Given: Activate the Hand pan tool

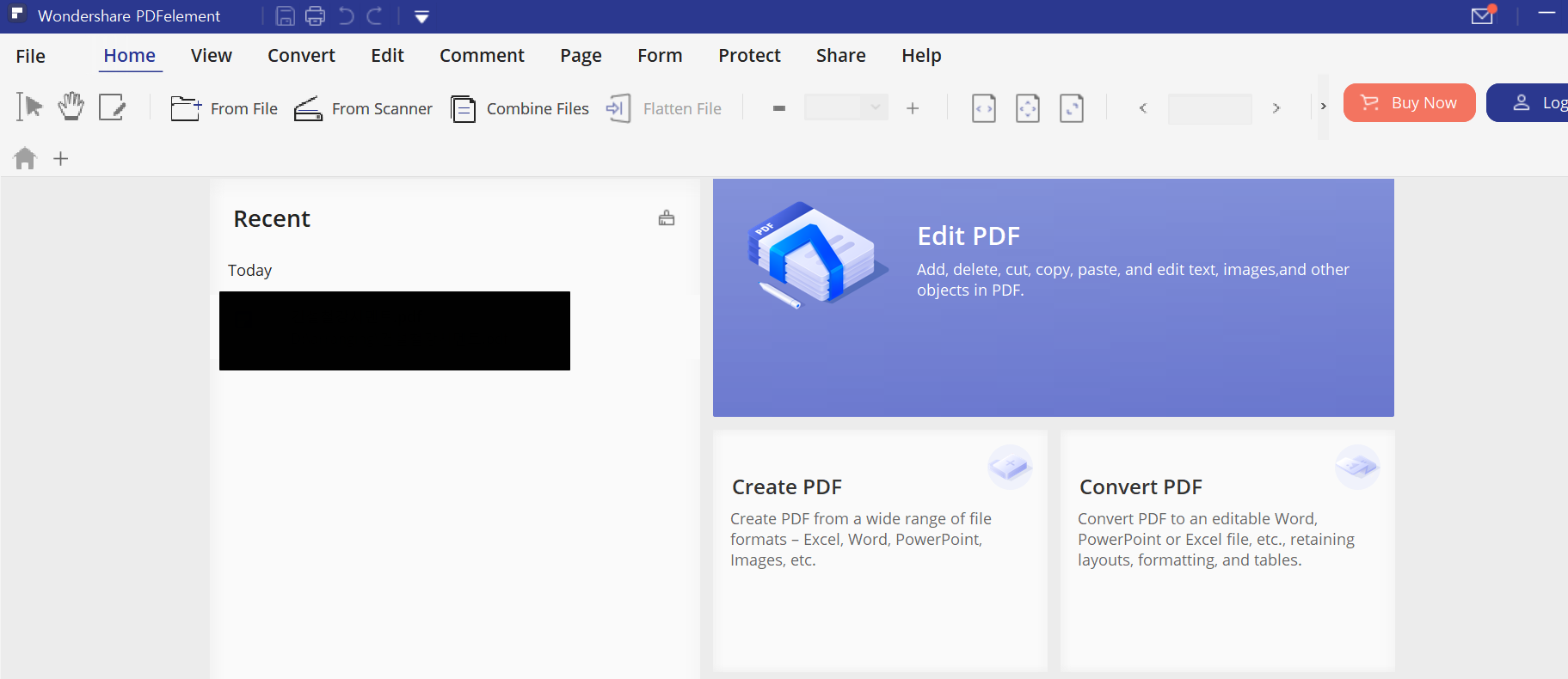Looking at the screenshot, I should (71, 107).
